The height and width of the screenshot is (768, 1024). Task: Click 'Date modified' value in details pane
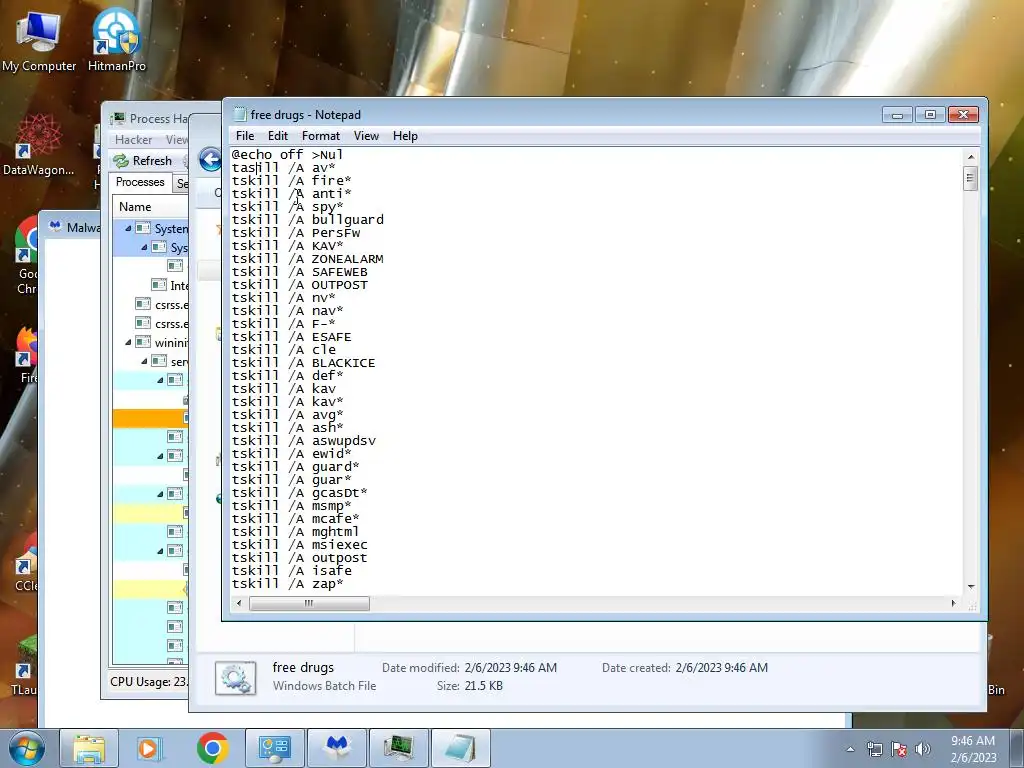(511, 667)
